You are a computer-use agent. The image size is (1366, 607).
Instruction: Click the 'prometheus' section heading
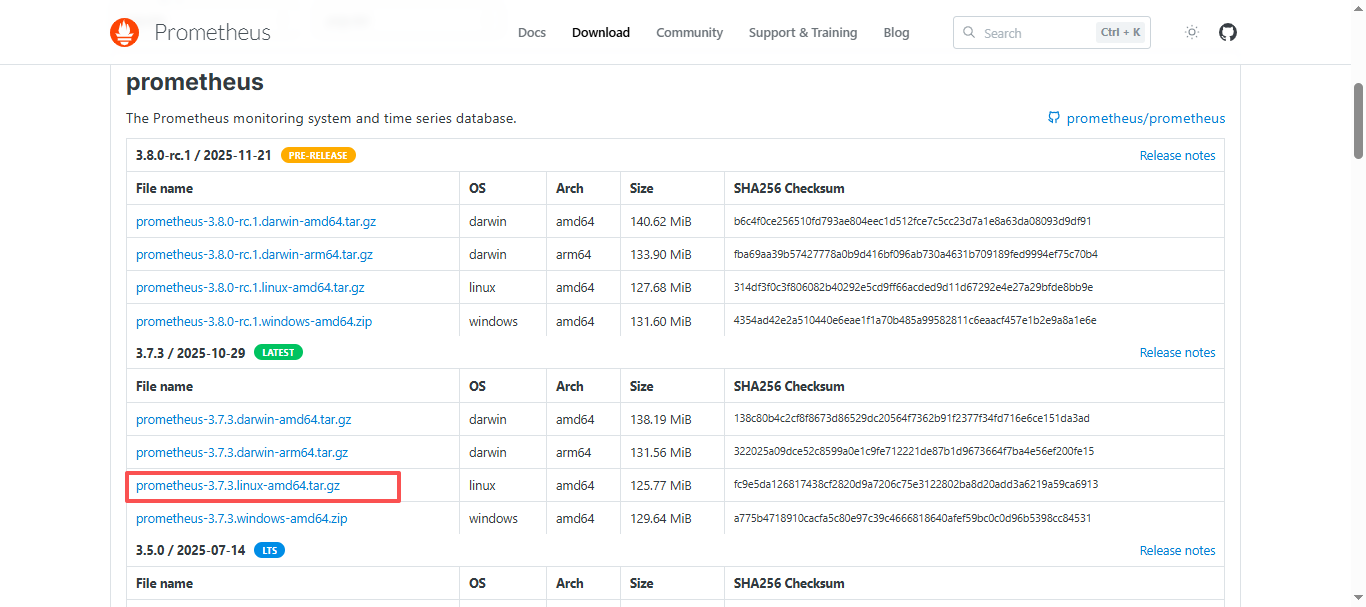coord(195,82)
